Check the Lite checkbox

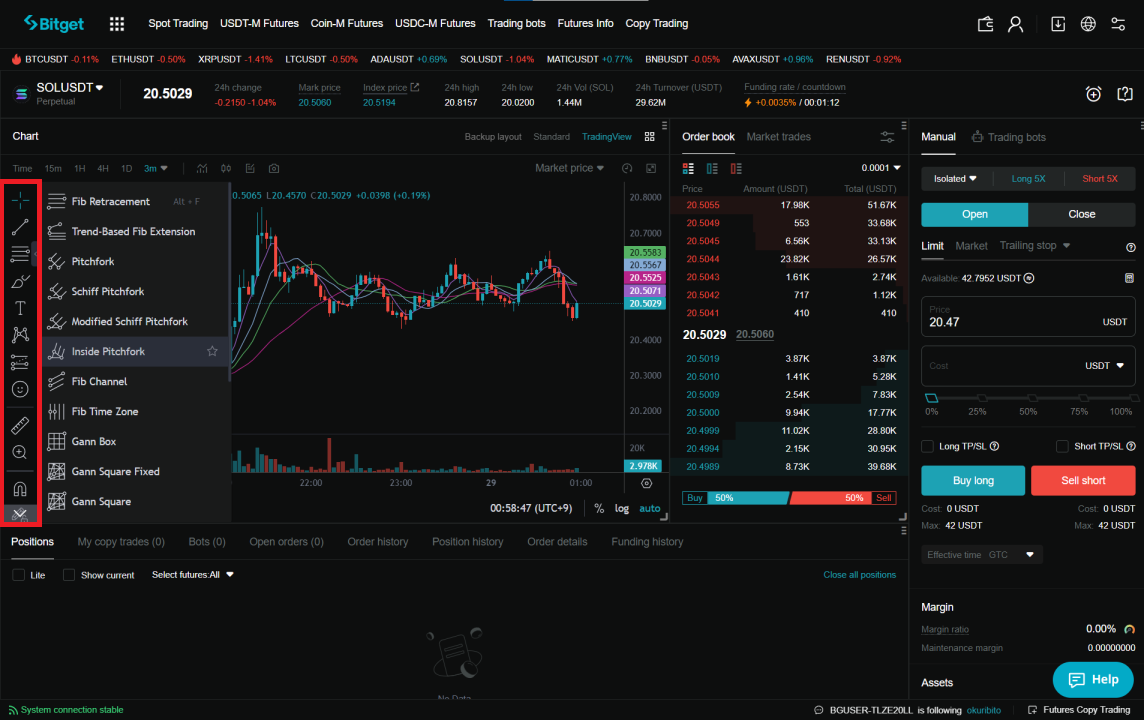(19, 575)
